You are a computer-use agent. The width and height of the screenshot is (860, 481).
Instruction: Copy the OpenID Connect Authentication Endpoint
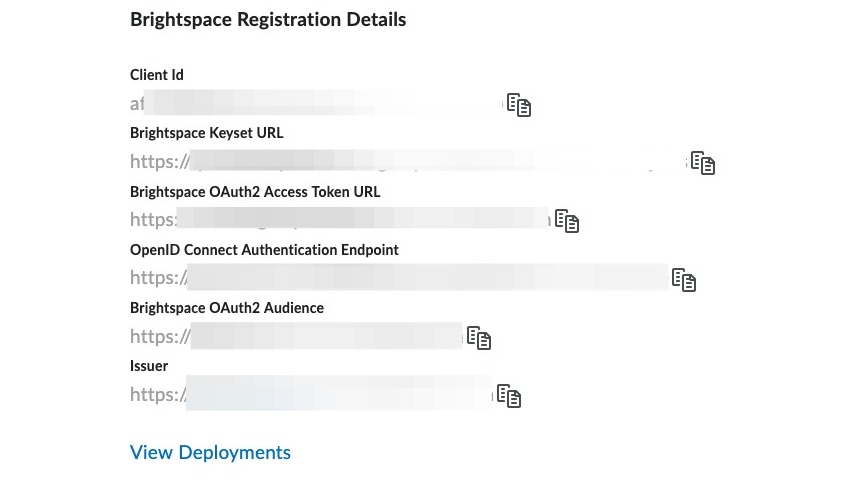click(x=684, y=280)
